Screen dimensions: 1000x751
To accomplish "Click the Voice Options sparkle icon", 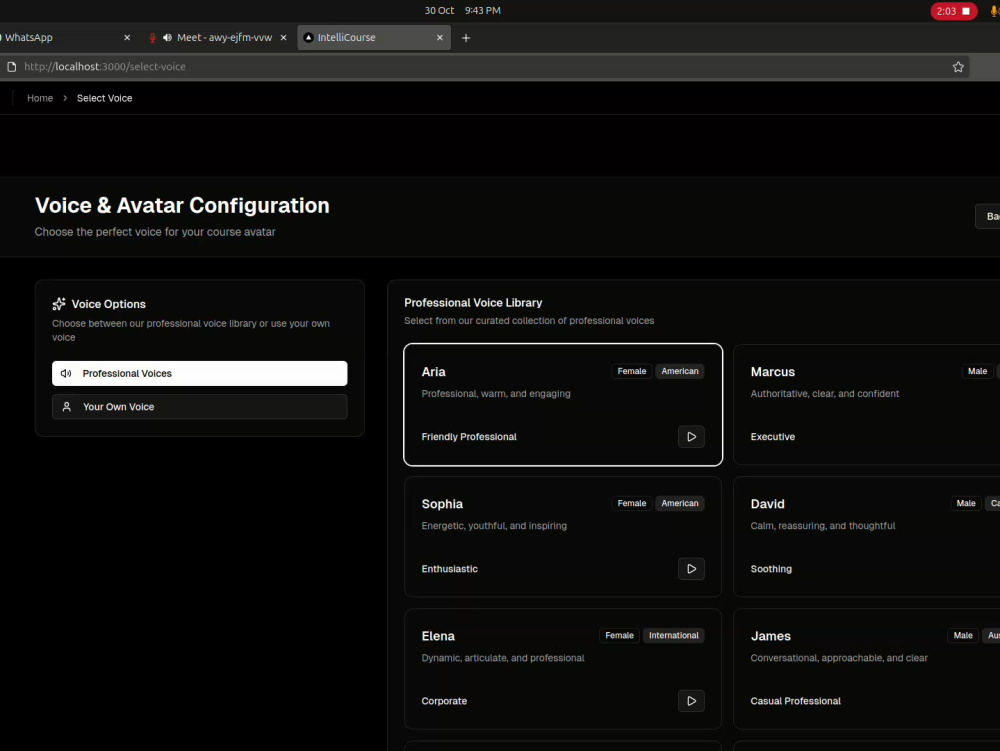I will [59, 303].
